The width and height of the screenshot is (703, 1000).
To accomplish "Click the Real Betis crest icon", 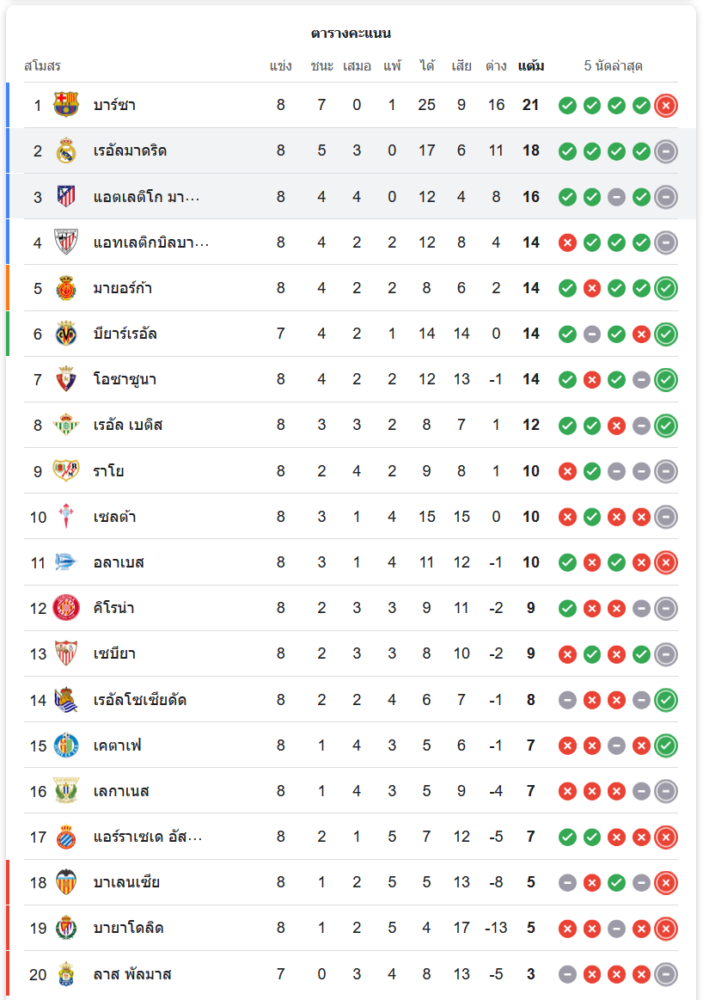I will point(66,425).
